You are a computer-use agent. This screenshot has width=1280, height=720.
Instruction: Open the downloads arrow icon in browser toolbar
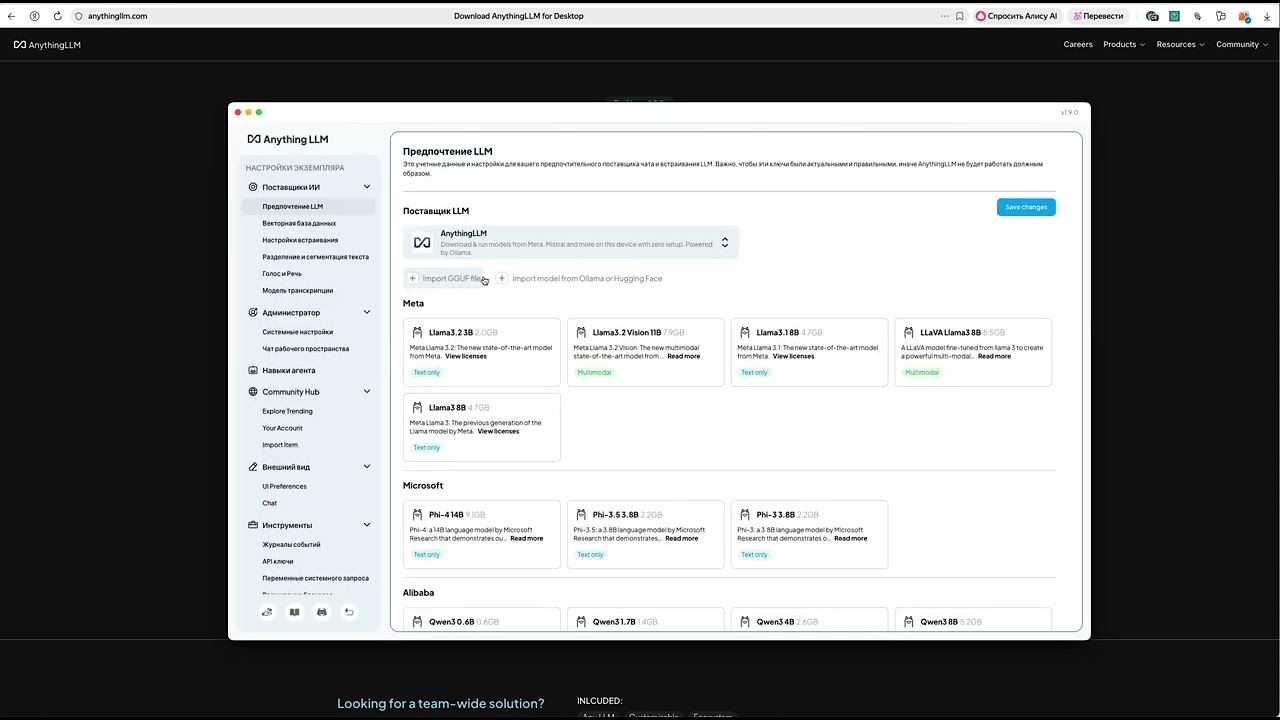point(1267,16)
